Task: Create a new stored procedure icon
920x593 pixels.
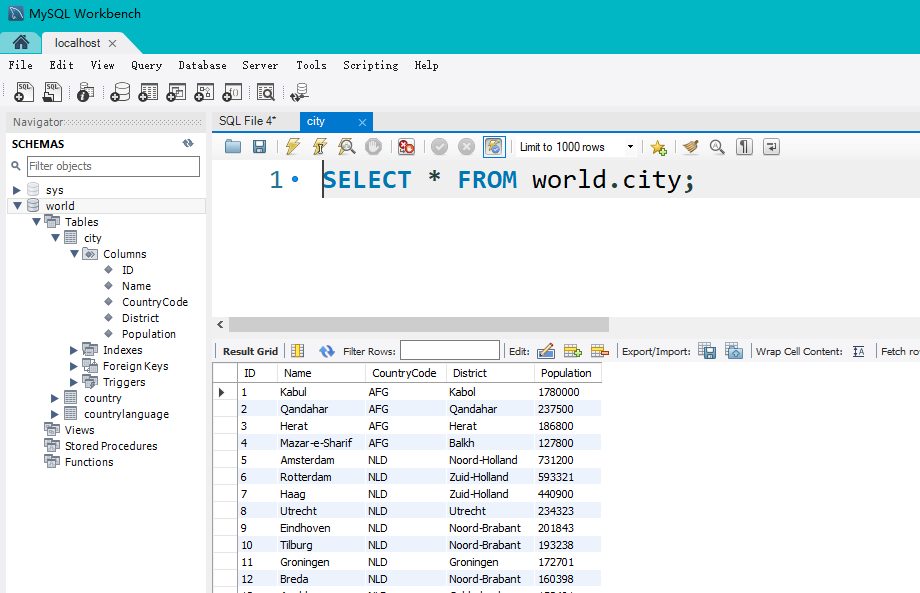Action: pos(204,92)
